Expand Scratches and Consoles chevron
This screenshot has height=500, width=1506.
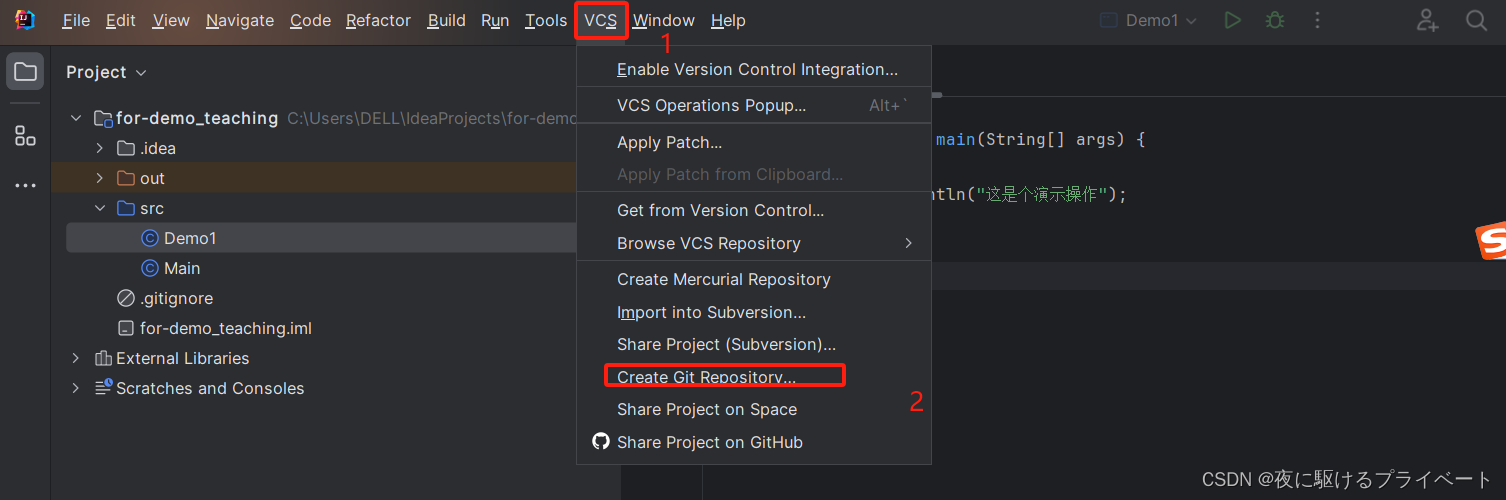pyautogui.click(x=76, y=388)
